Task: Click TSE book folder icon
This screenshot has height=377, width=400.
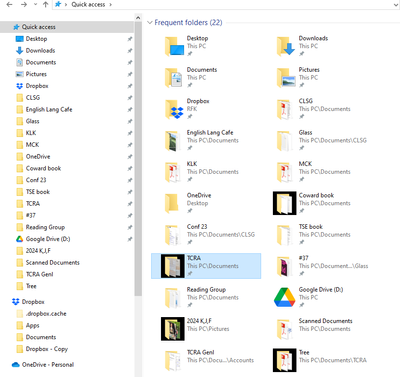Action: 284,235
